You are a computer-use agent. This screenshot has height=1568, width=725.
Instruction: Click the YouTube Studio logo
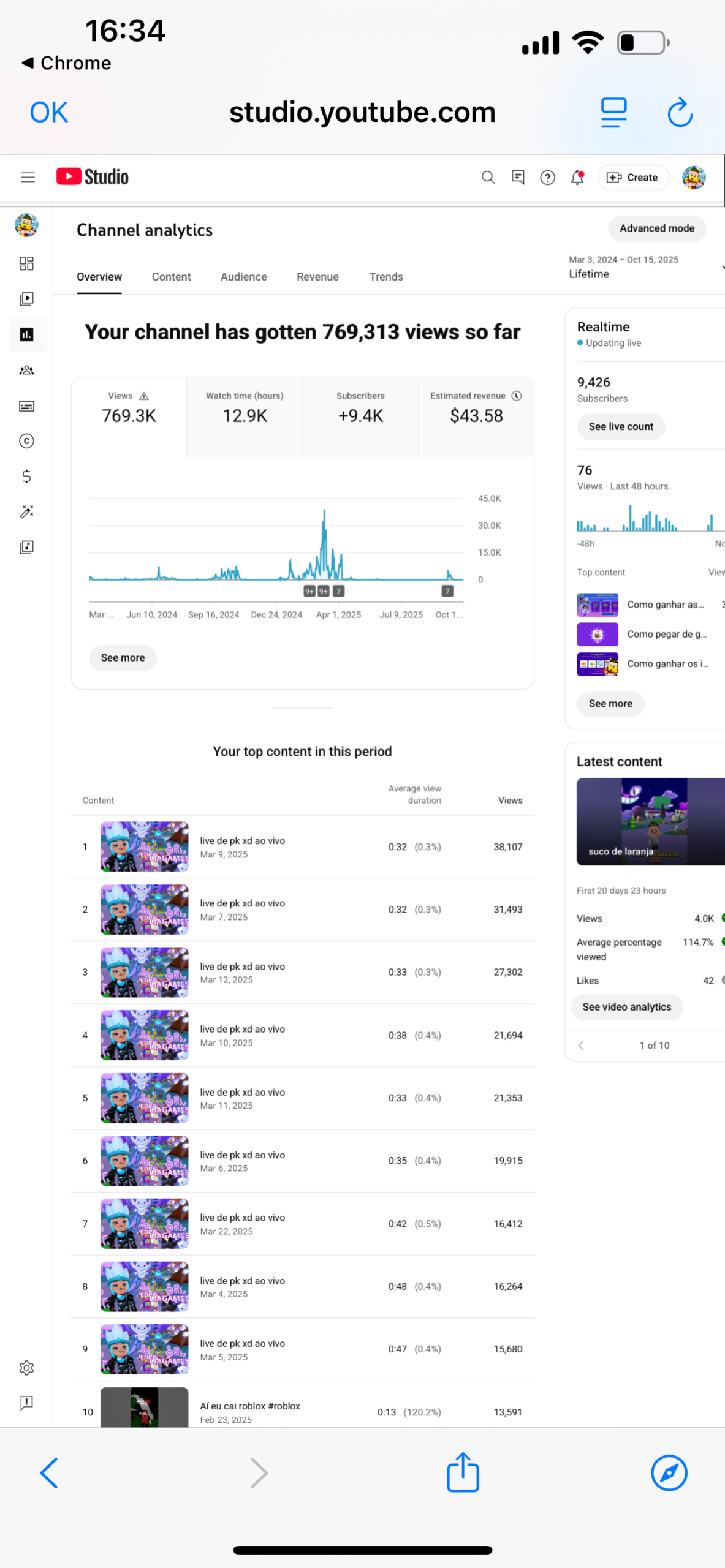click(x=93, y=177)
